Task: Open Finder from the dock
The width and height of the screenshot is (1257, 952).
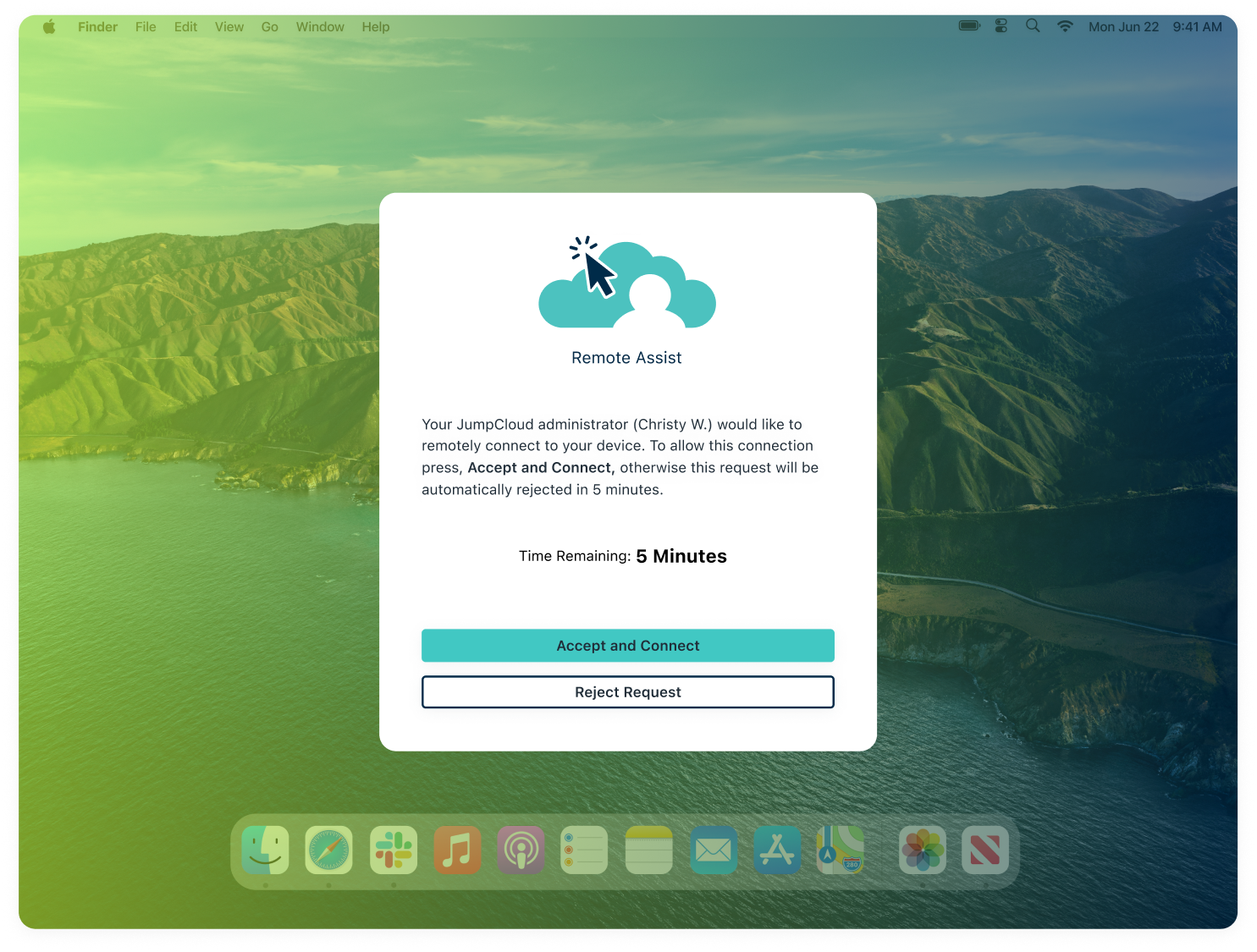Action: point(265,850)
